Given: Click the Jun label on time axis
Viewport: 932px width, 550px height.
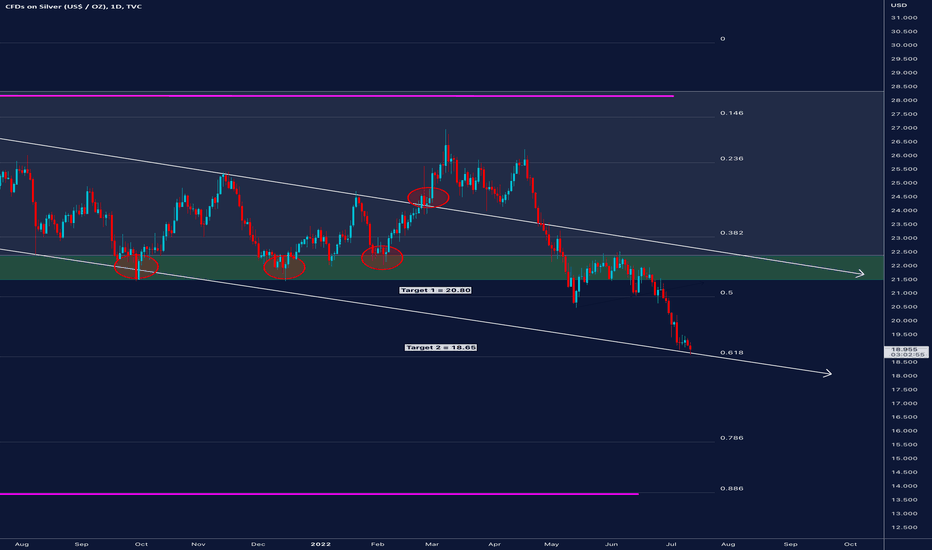Looking at the screenshot, I should 612,544.
